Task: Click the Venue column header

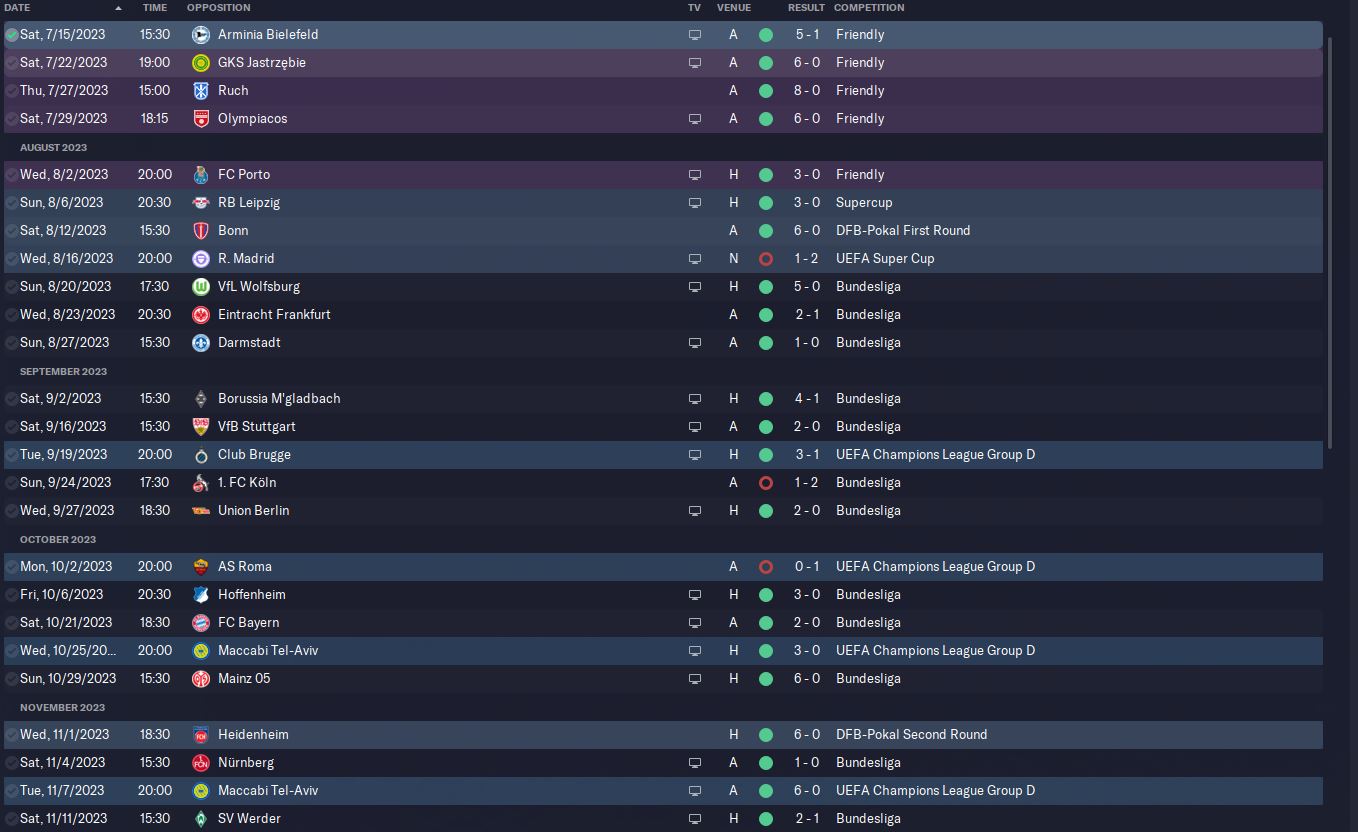Action: tap(733, 8)
